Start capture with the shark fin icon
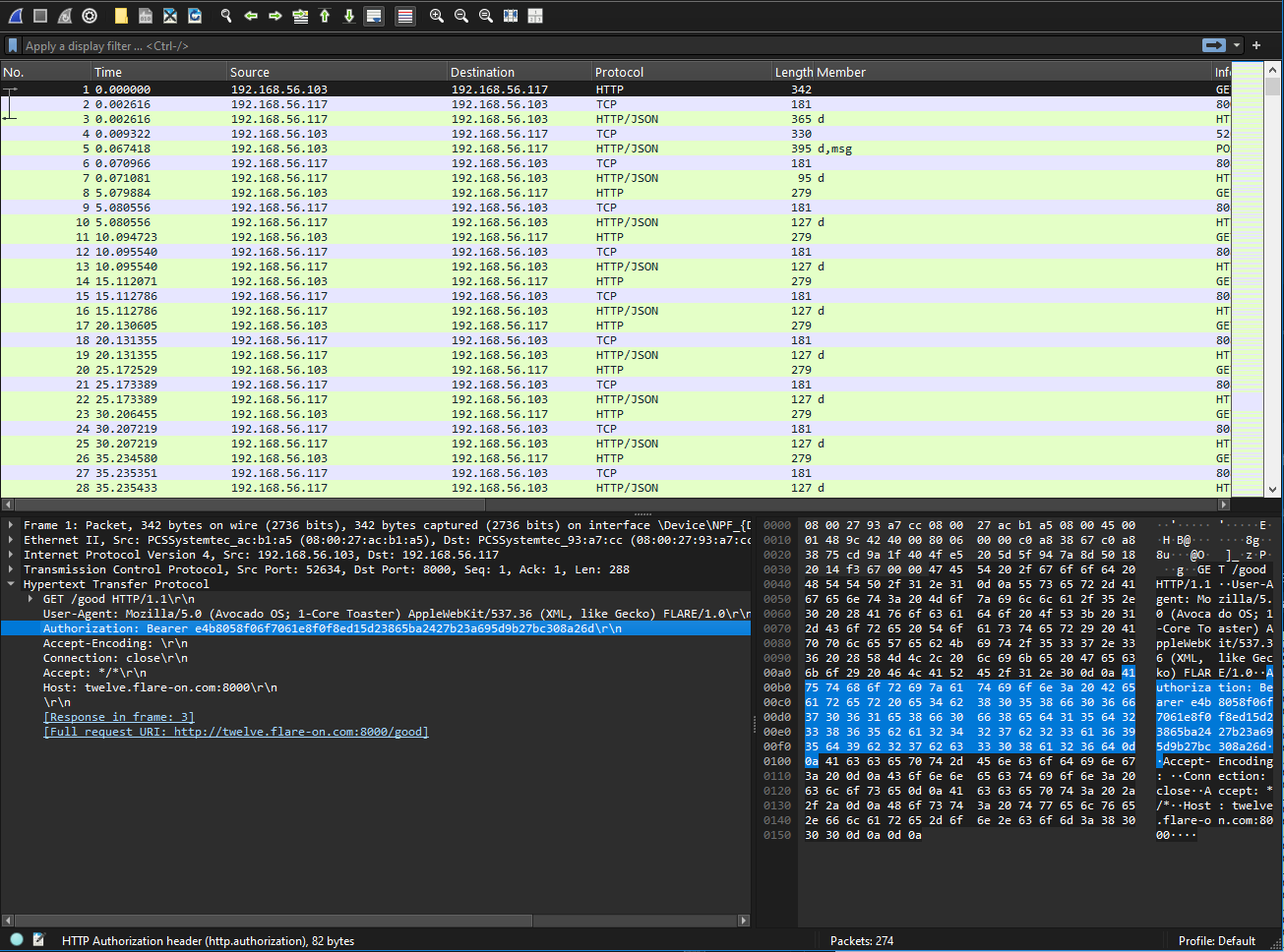Image resolution: width=1284 pixels, height=952 pixels. pyautogui.click(x=16, y=16)
